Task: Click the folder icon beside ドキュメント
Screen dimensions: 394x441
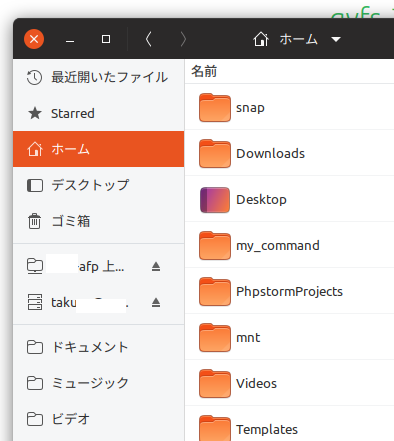Action: coord(35,347)
